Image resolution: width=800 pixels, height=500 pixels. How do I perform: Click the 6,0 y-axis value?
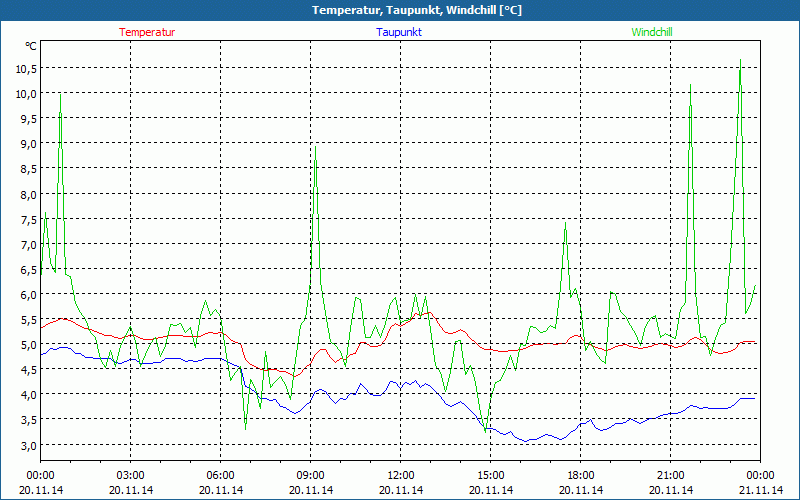29,294
